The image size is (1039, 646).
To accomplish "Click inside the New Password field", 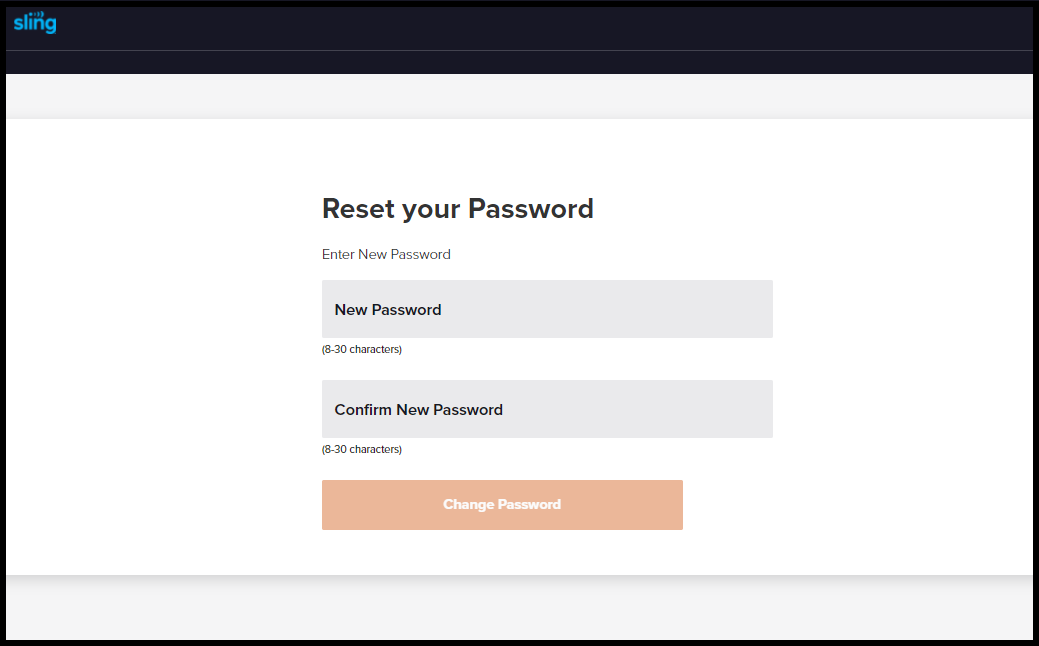I will pos(546,309).
